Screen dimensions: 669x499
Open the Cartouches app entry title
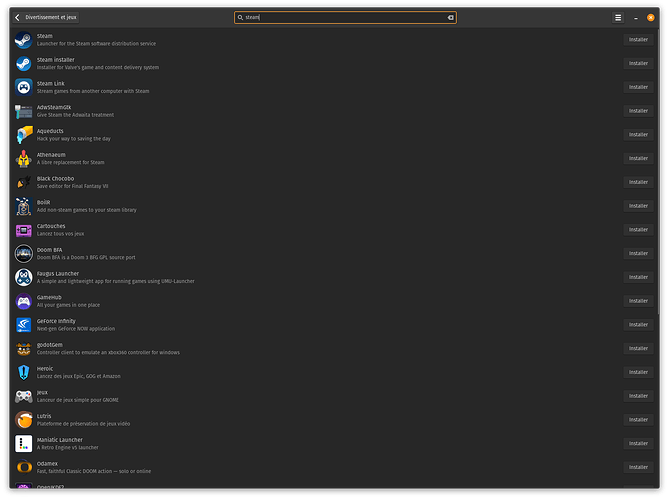click(x=50, y=225)
